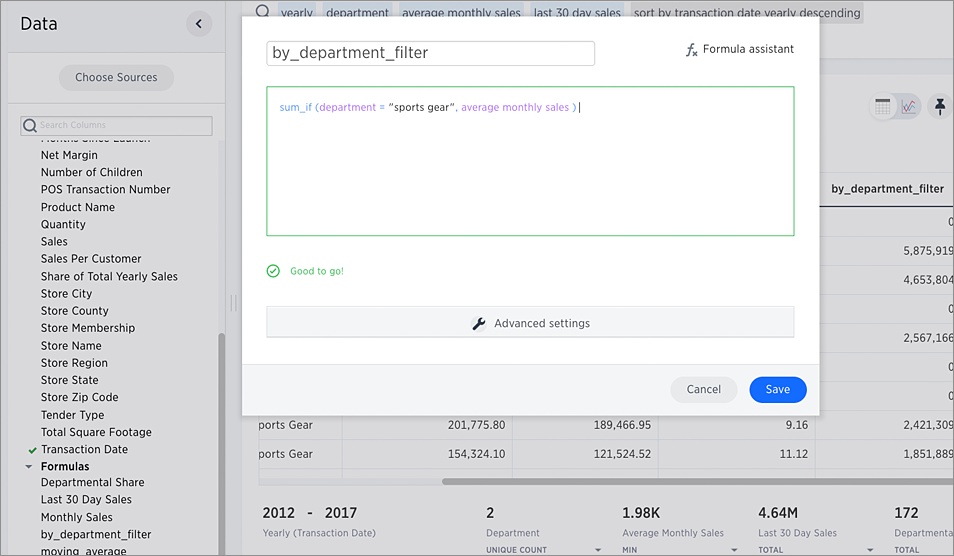Image resolution: width=954 pixels, height=556 pixels.
Task: Click the Choose Sources button
Action: (116, 78)
